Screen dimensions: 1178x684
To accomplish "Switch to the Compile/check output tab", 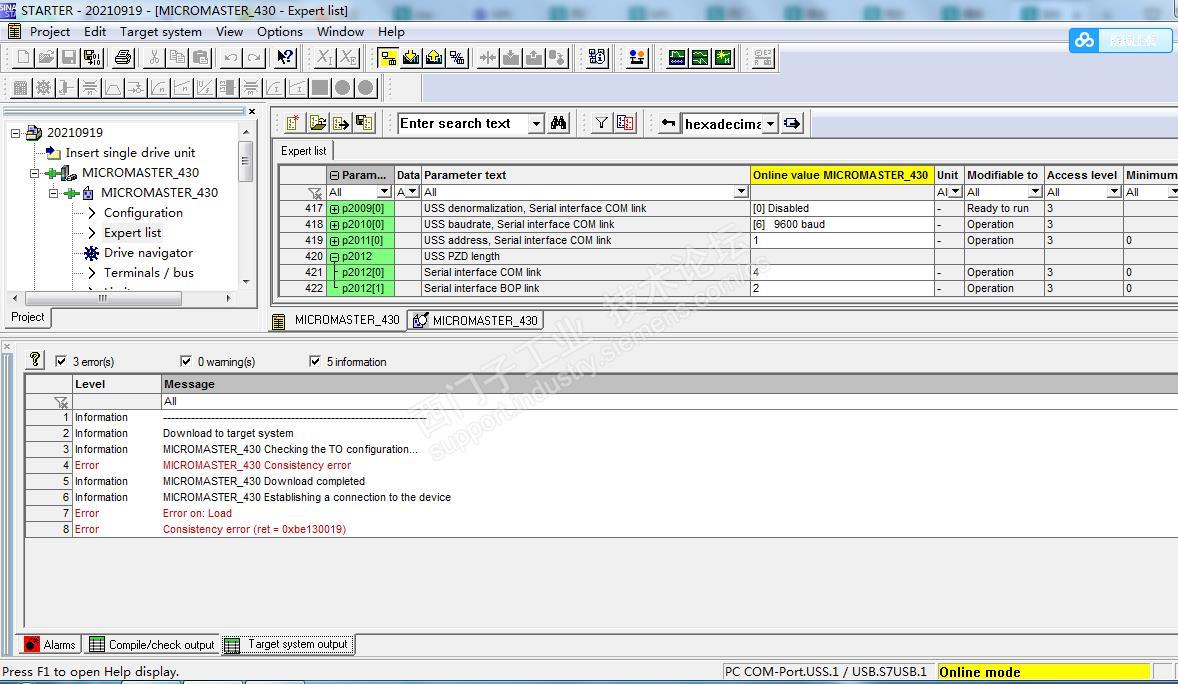I will 153,644.
